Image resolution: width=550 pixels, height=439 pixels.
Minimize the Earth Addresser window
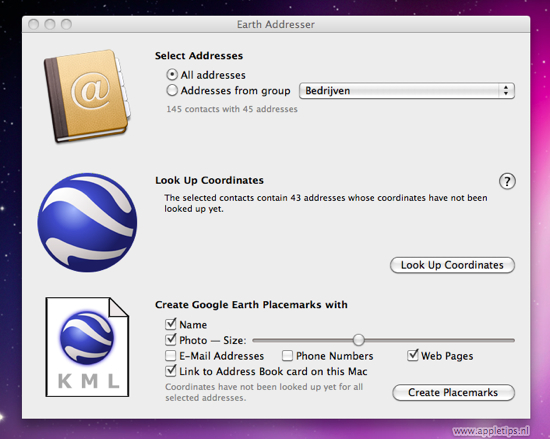click(50, 24)
